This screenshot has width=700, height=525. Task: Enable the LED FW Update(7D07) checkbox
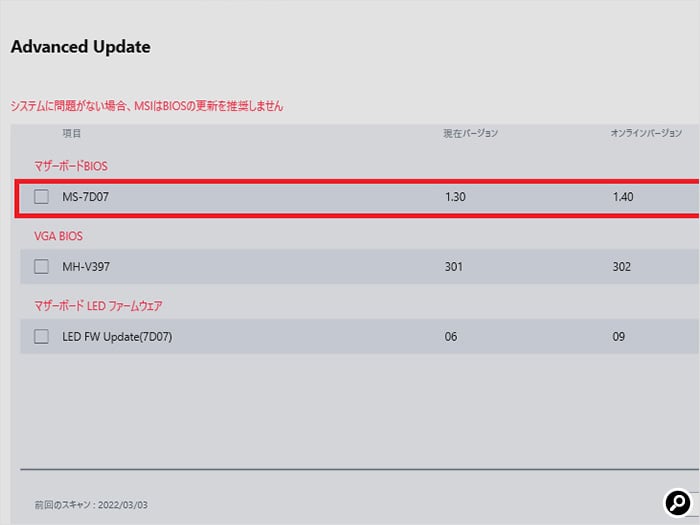(42, 336)
